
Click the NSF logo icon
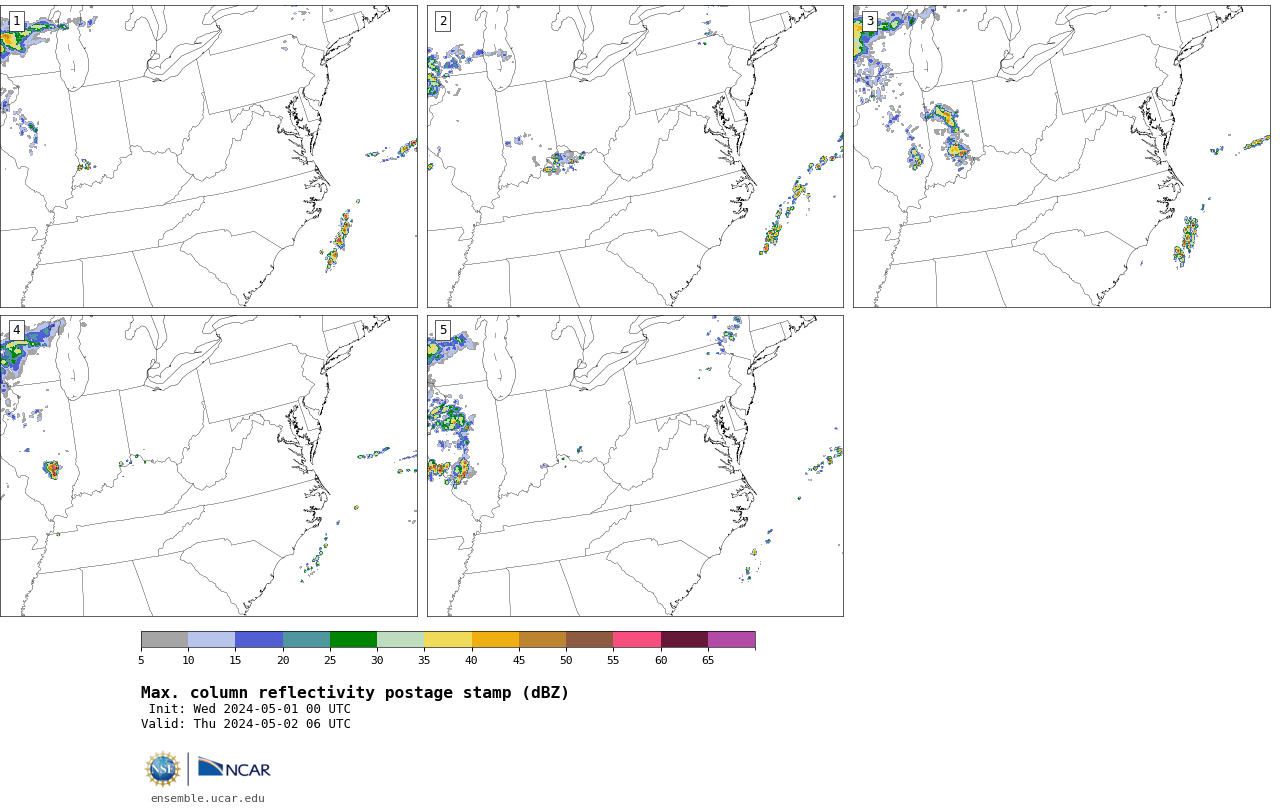pyautogui.click(x=163, y=769)
